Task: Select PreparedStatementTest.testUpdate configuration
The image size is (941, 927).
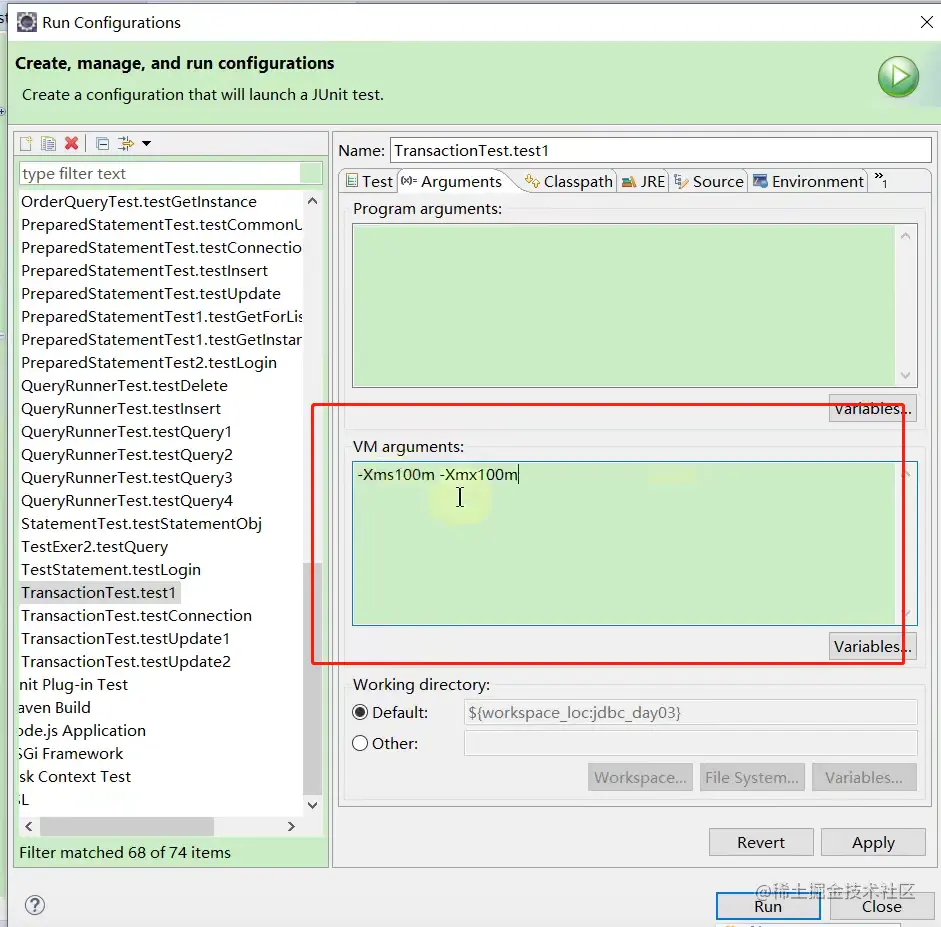Action: click(151, 293)
